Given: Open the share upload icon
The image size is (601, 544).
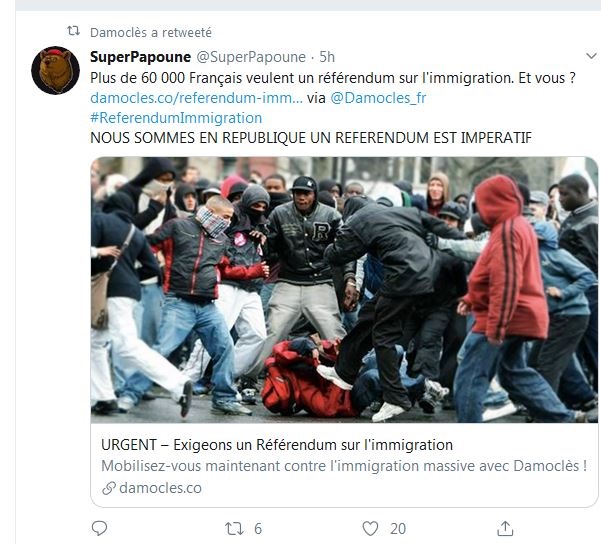Looking at the screenshot, I should pos(505,528).
